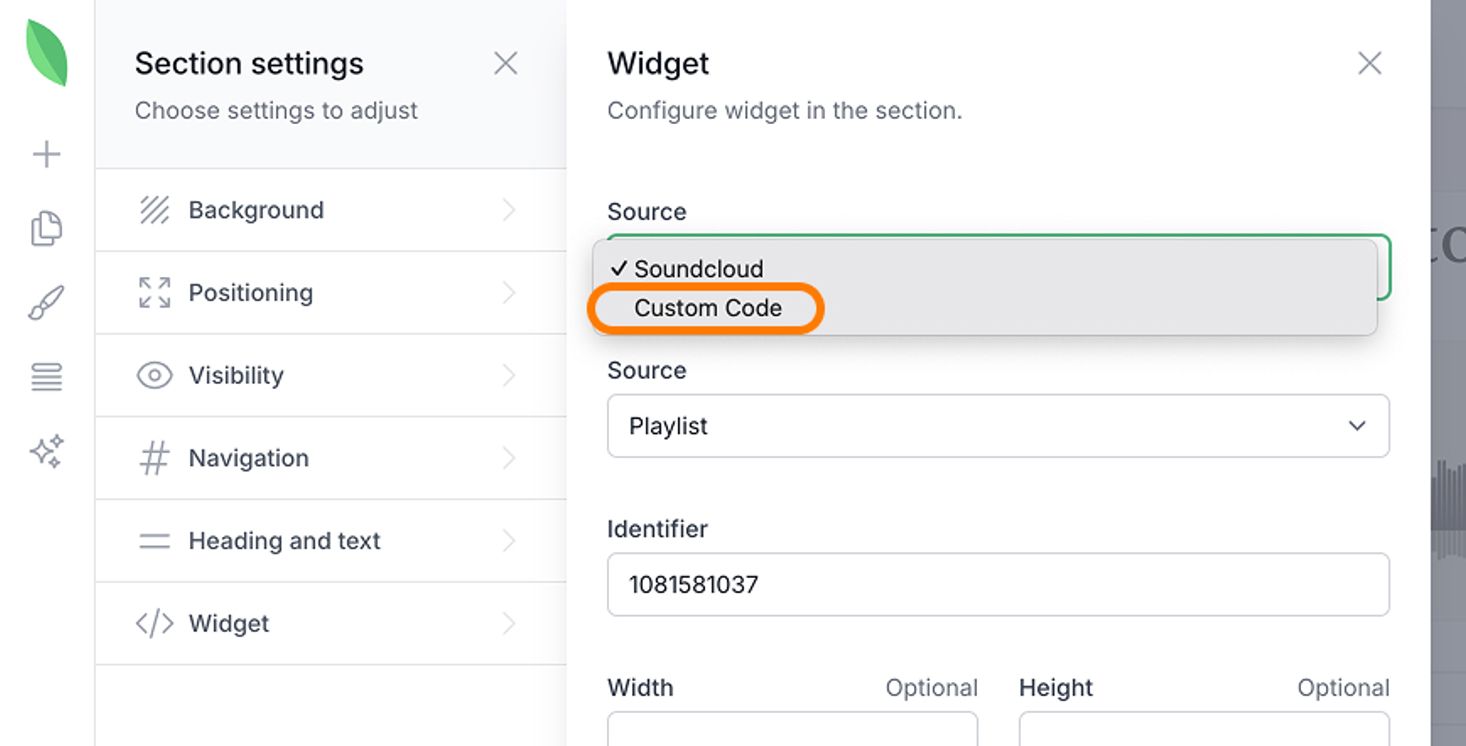Click the plus add icon in sidebar
This screenshot has height=746, width=1466.
pyautogui.click(x=47, y=154)
